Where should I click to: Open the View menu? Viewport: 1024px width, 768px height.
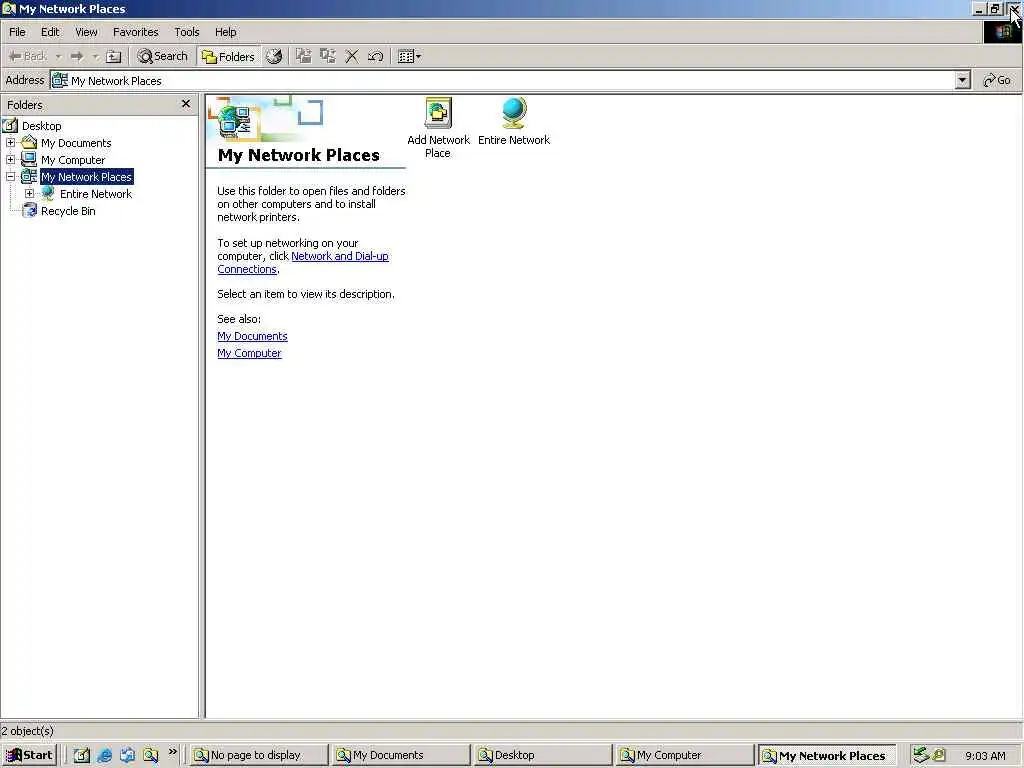click(x=86, y=32)
